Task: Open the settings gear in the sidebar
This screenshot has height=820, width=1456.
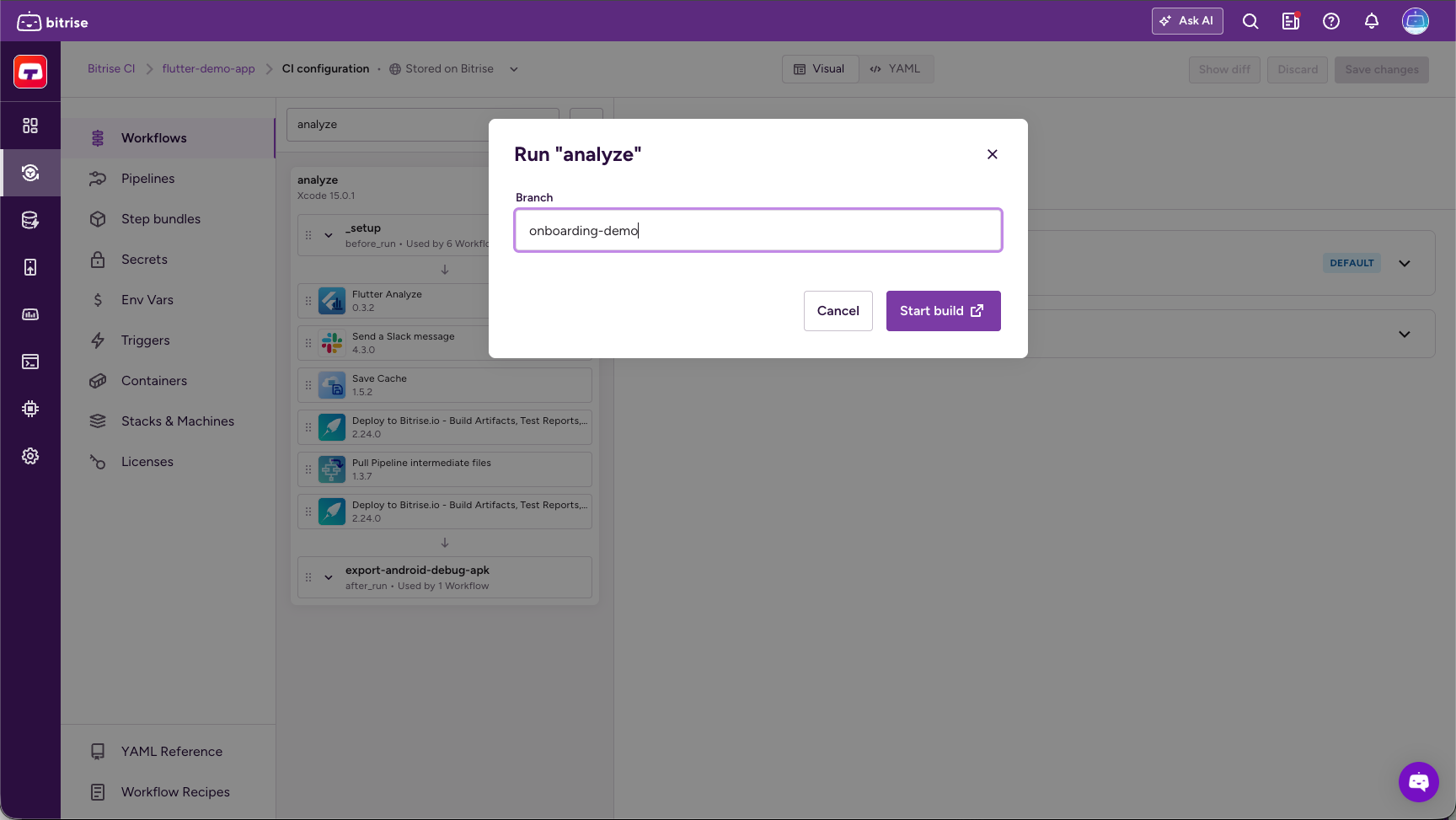Action: click(30, 456)
